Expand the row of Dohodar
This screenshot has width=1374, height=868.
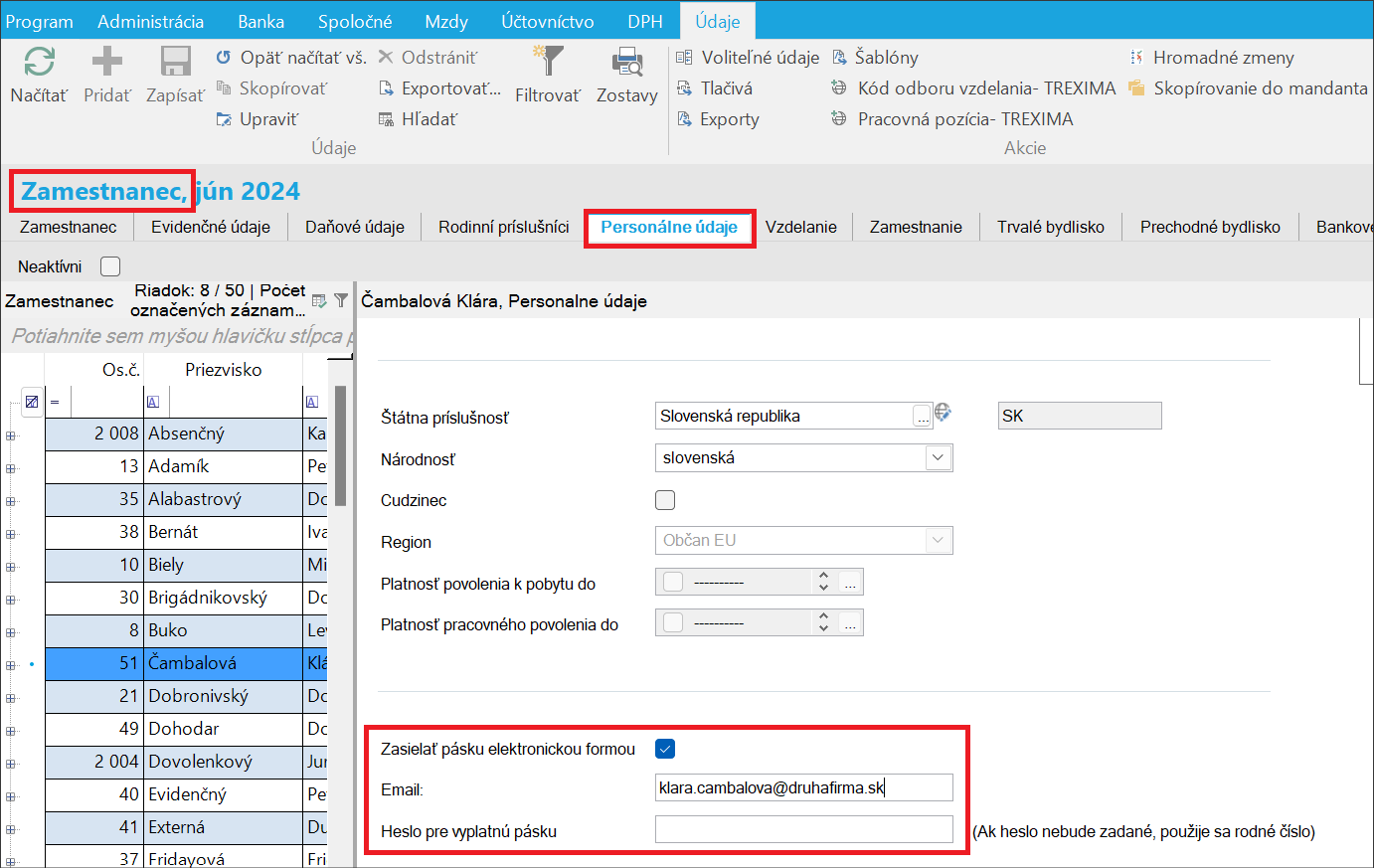(11, 731)
